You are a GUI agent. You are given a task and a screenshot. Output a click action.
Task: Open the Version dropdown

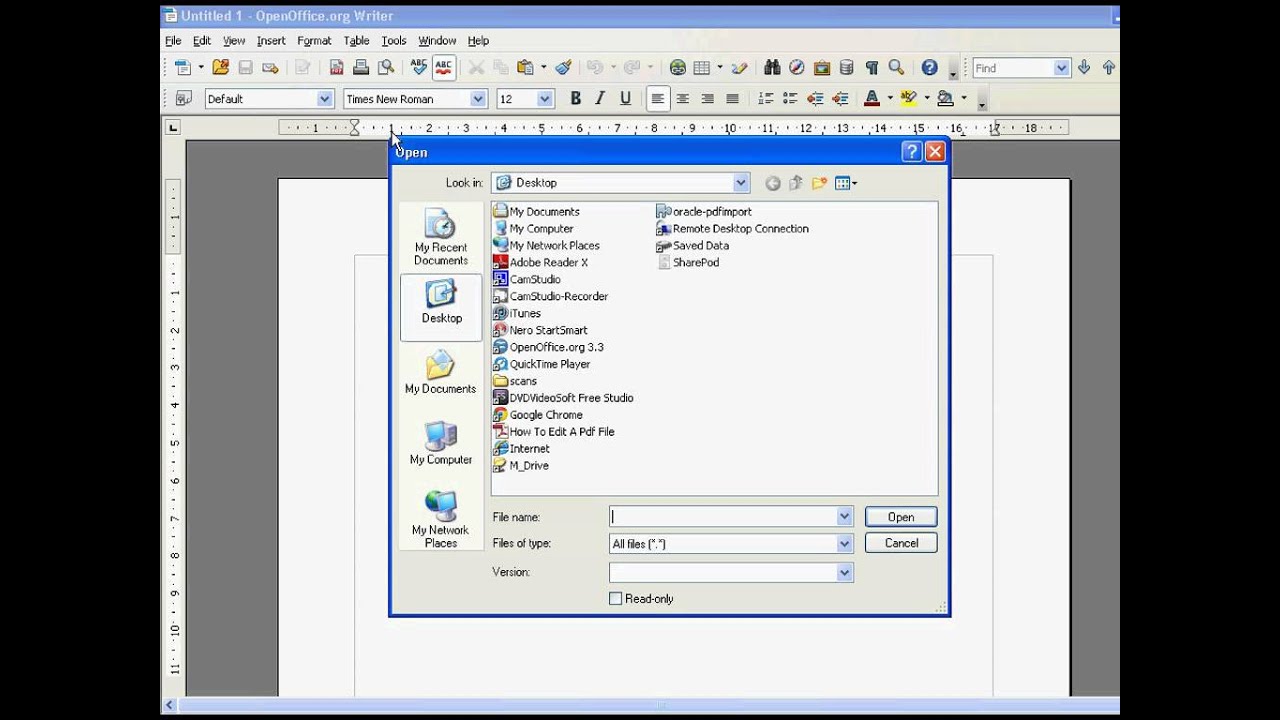tap(845, 573)
